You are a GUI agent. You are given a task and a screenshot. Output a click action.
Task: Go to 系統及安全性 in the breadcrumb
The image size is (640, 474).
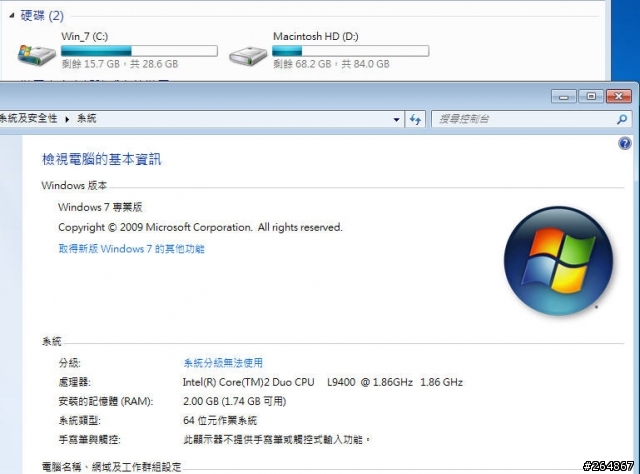pos(28,118)
